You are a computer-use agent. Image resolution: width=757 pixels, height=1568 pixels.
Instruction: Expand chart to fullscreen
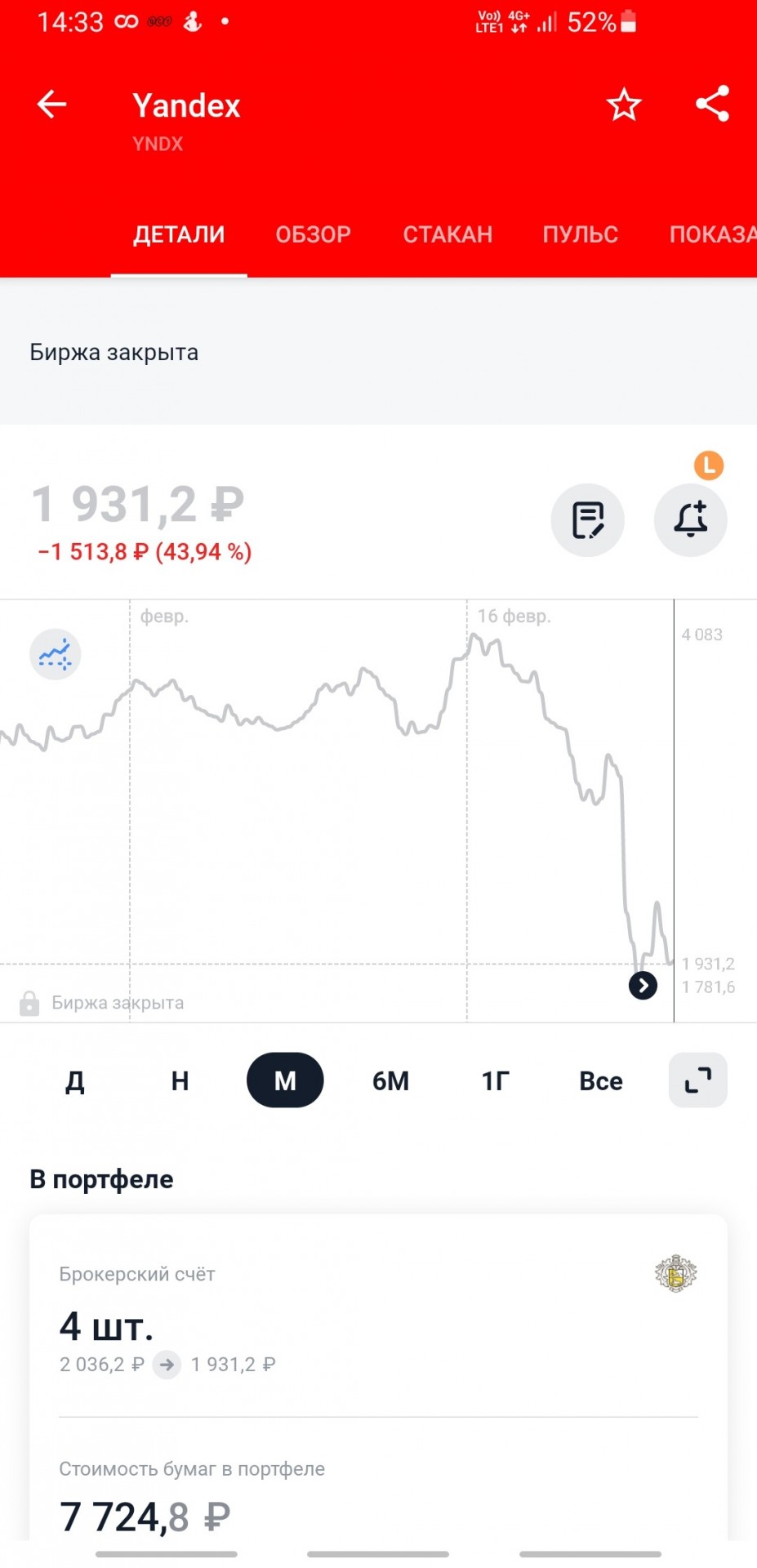(698, 1080)
